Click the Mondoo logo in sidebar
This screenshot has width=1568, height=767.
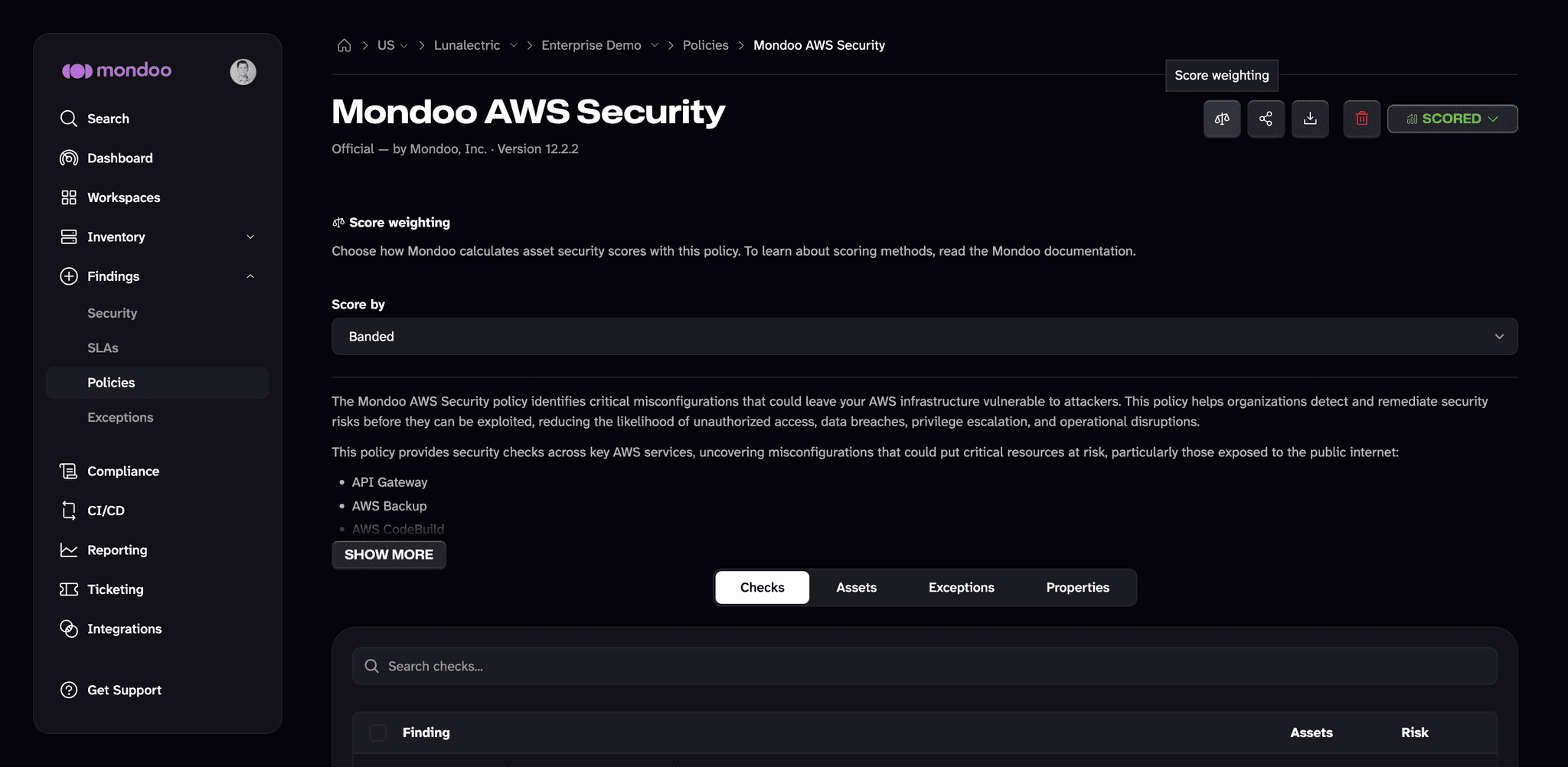116,70
